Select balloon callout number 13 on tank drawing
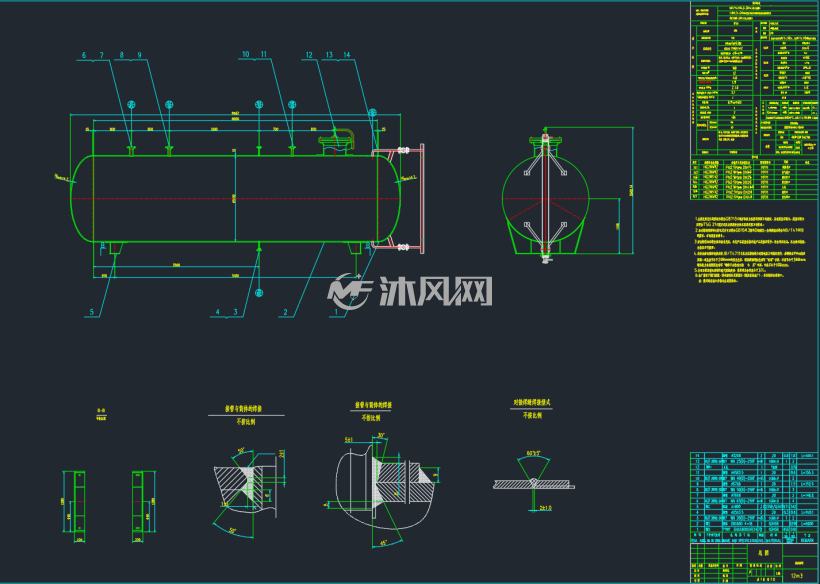The width and height of the screenshot is (820, 584). click(x=329, y=55)
